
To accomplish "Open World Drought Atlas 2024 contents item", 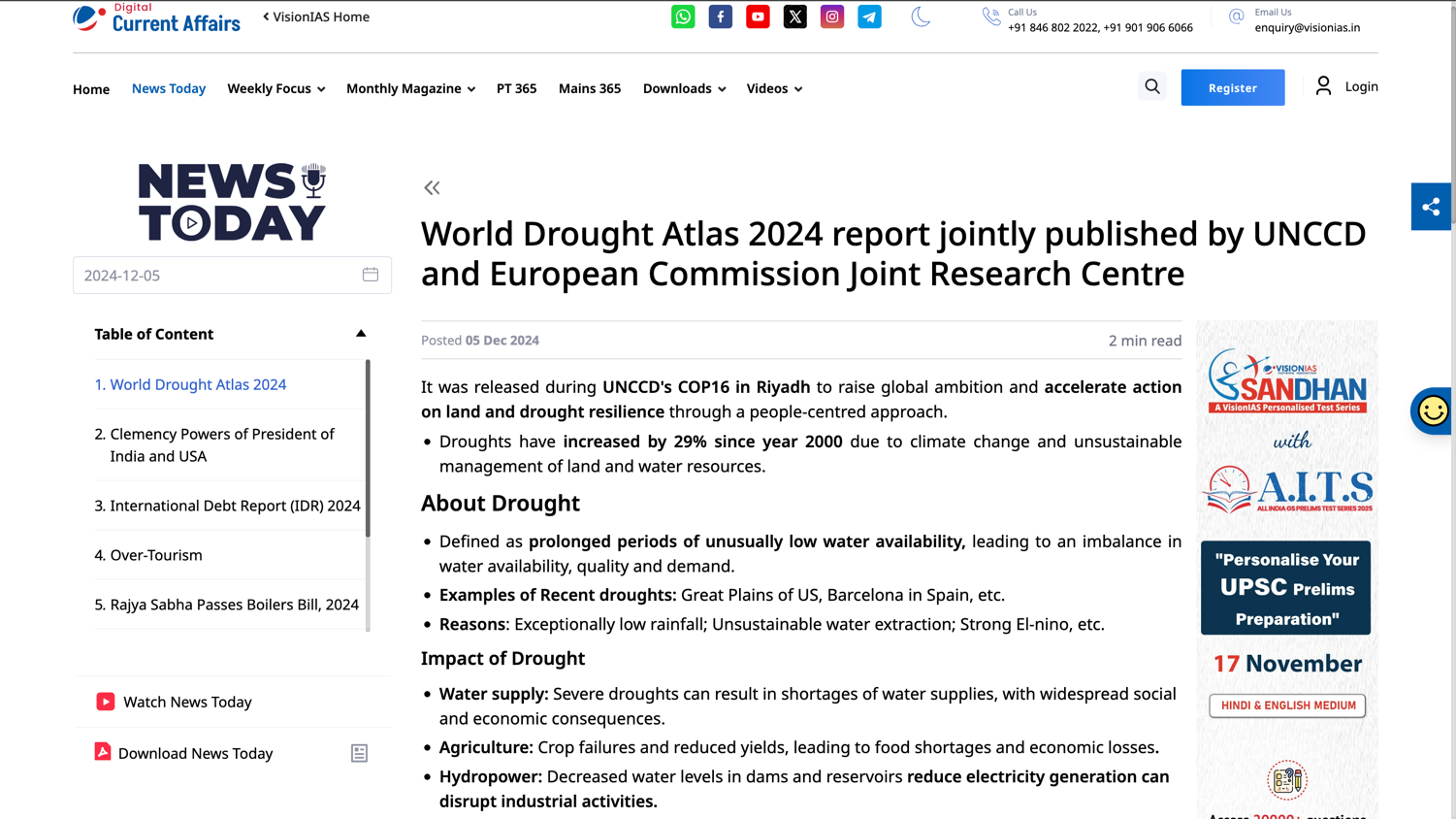I will pos(190,384).
